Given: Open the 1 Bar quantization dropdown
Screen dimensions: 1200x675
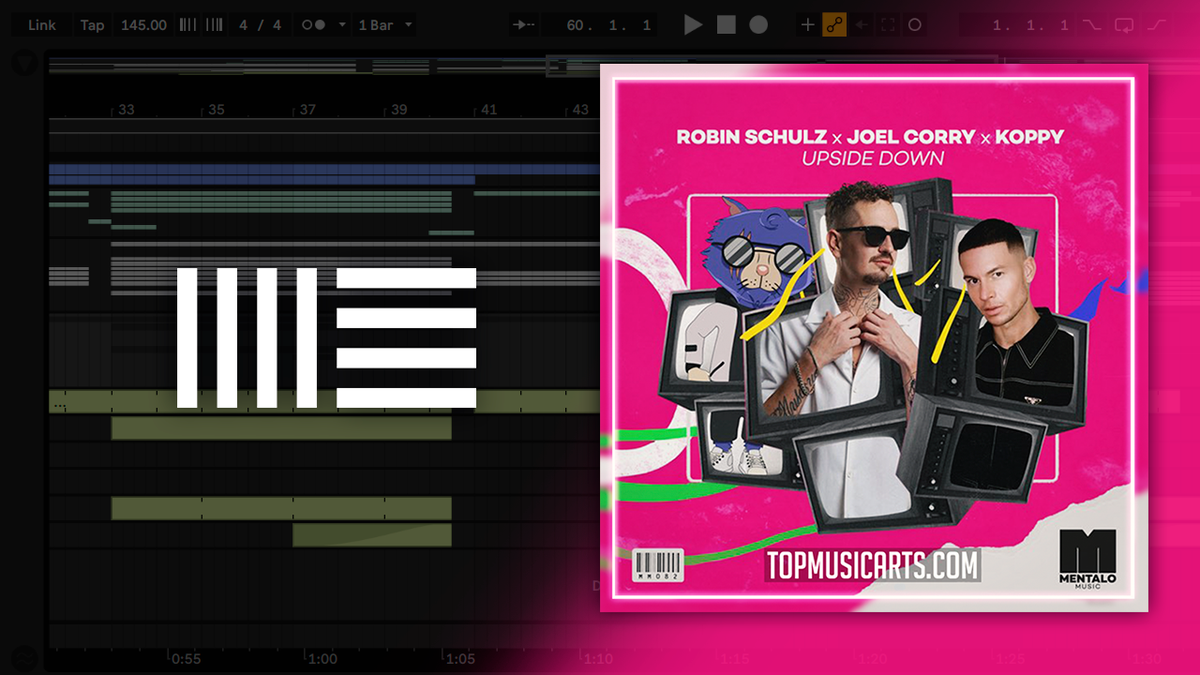Looking at the screenshot, I should [x=383, y=24].
